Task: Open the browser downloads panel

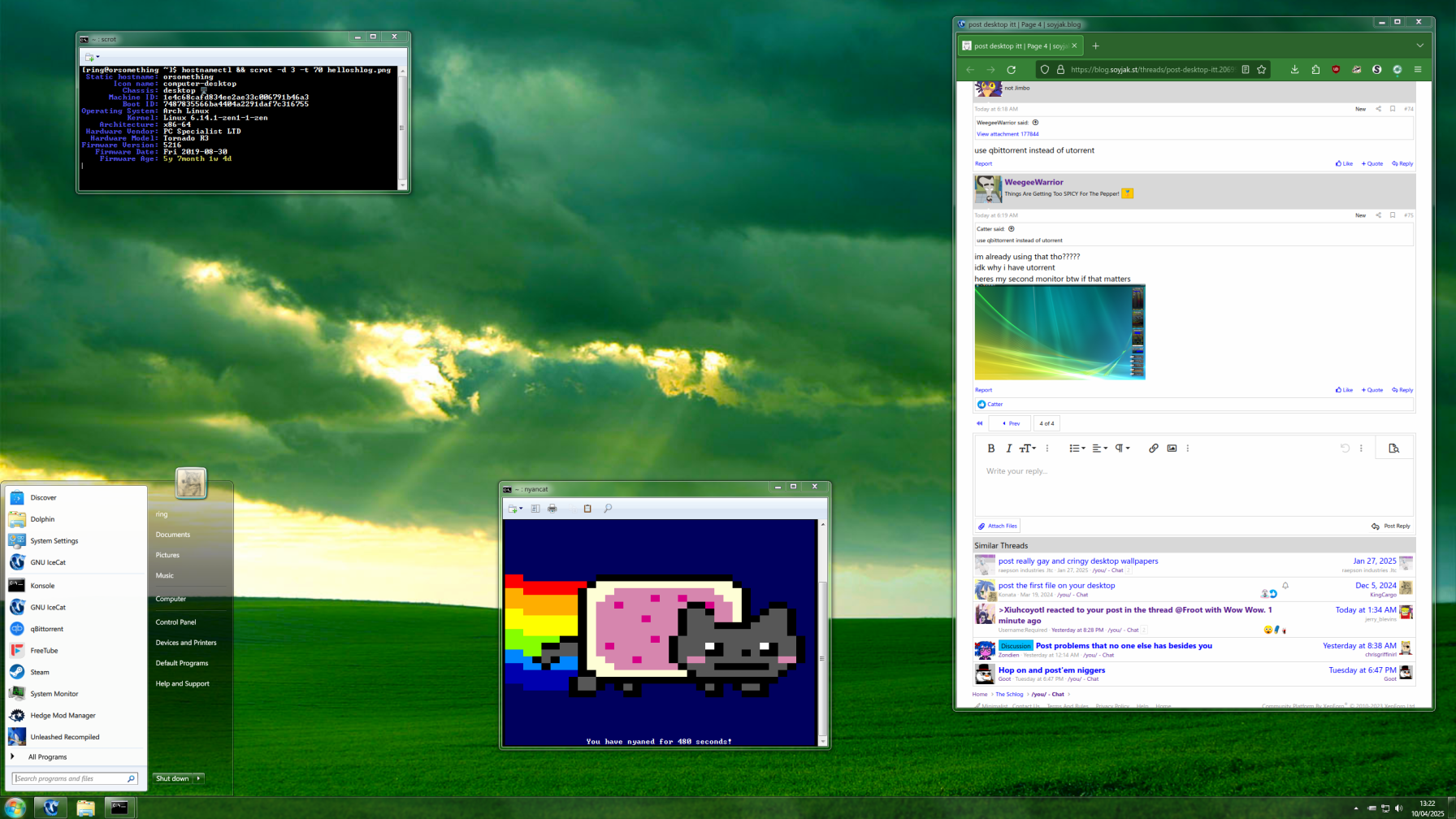Action: [x=1294, y=70]
